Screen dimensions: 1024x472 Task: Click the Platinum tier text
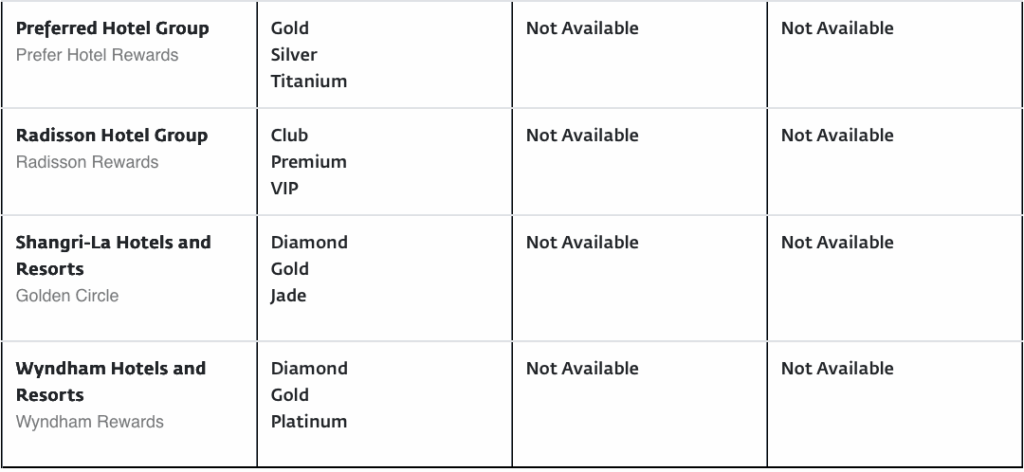[x=309, y=421]
